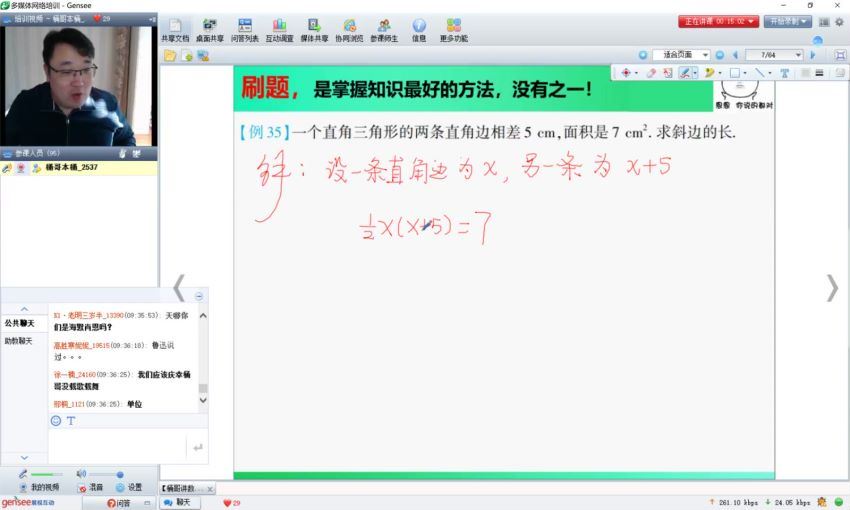Open 更多功能 more functions

tap(453, 30)
